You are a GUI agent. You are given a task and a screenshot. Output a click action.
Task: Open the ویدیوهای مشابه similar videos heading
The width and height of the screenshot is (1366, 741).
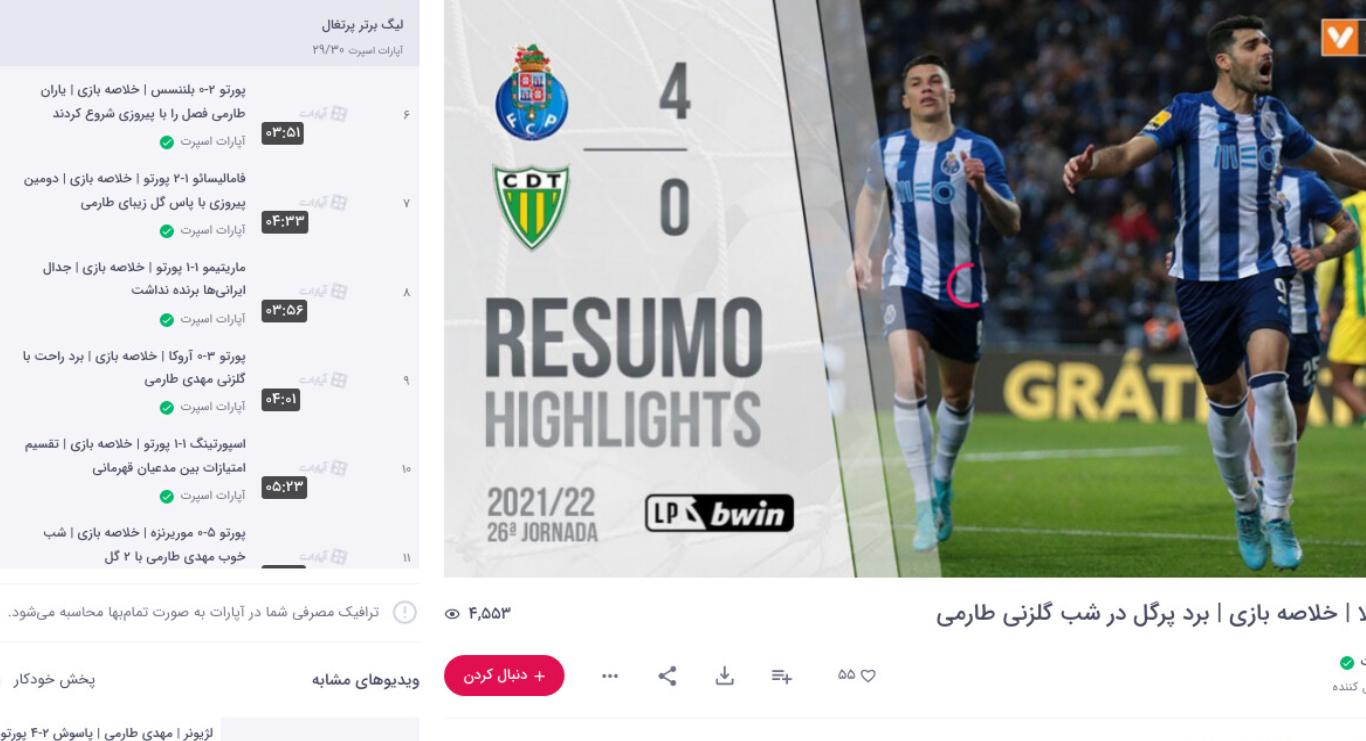click(x=365, y=679)
